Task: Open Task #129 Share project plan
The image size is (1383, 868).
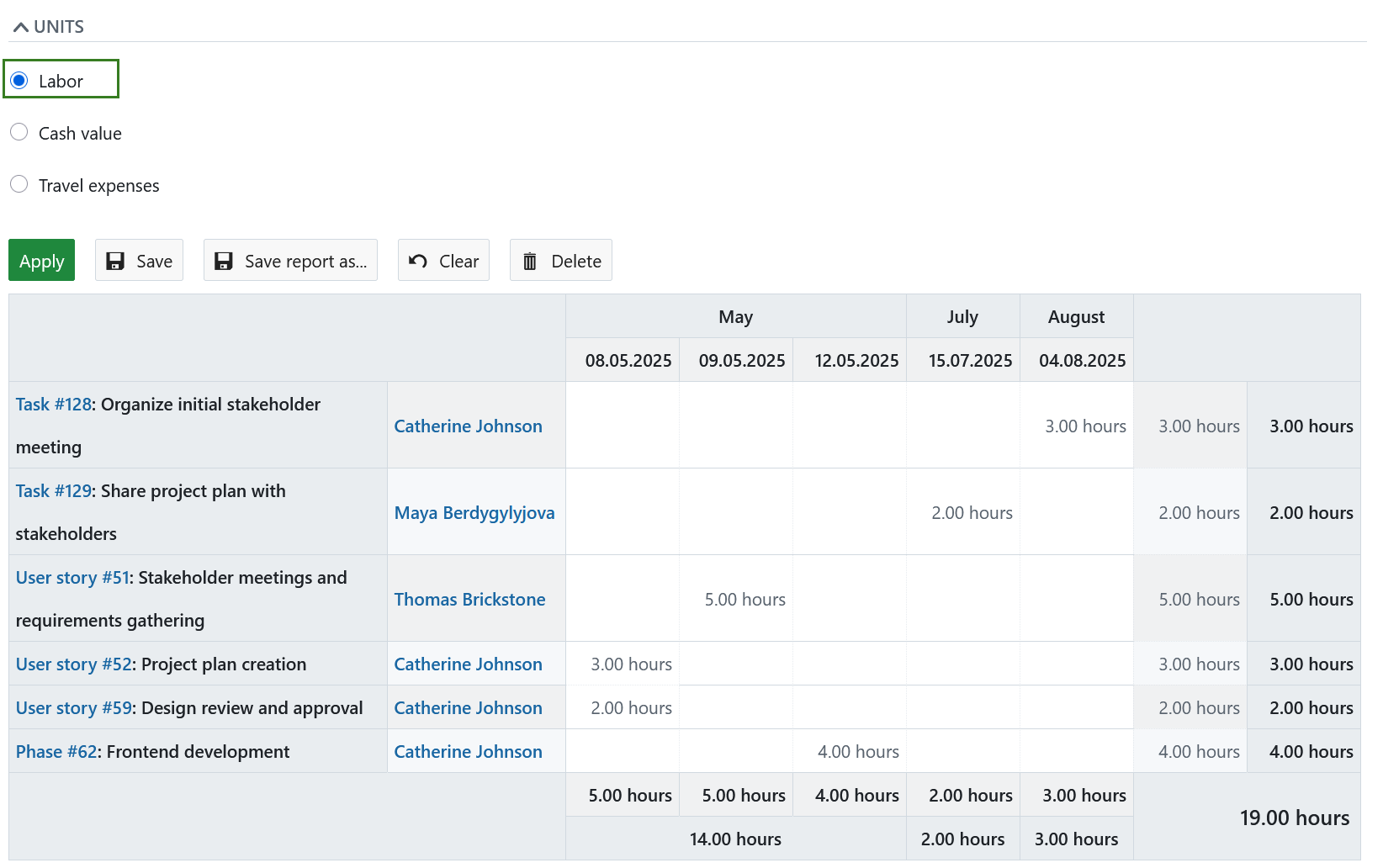Action: tap(52, 490)
